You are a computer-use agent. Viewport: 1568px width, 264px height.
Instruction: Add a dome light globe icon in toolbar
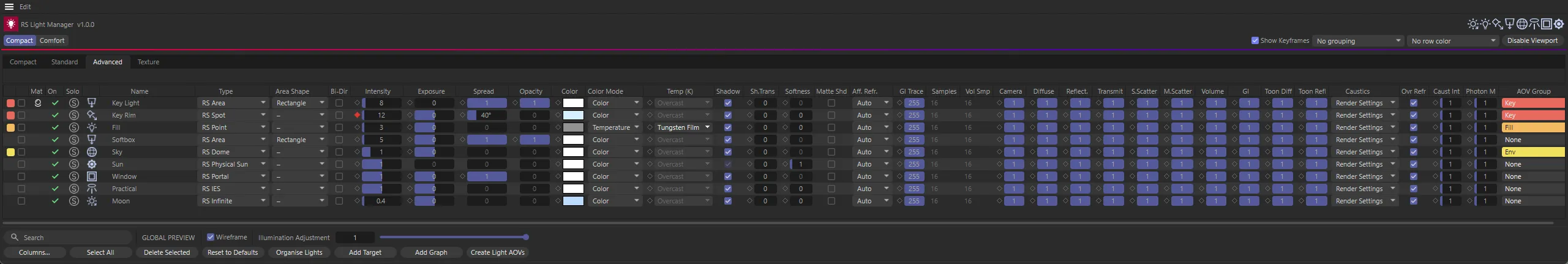coord(1522,25)
